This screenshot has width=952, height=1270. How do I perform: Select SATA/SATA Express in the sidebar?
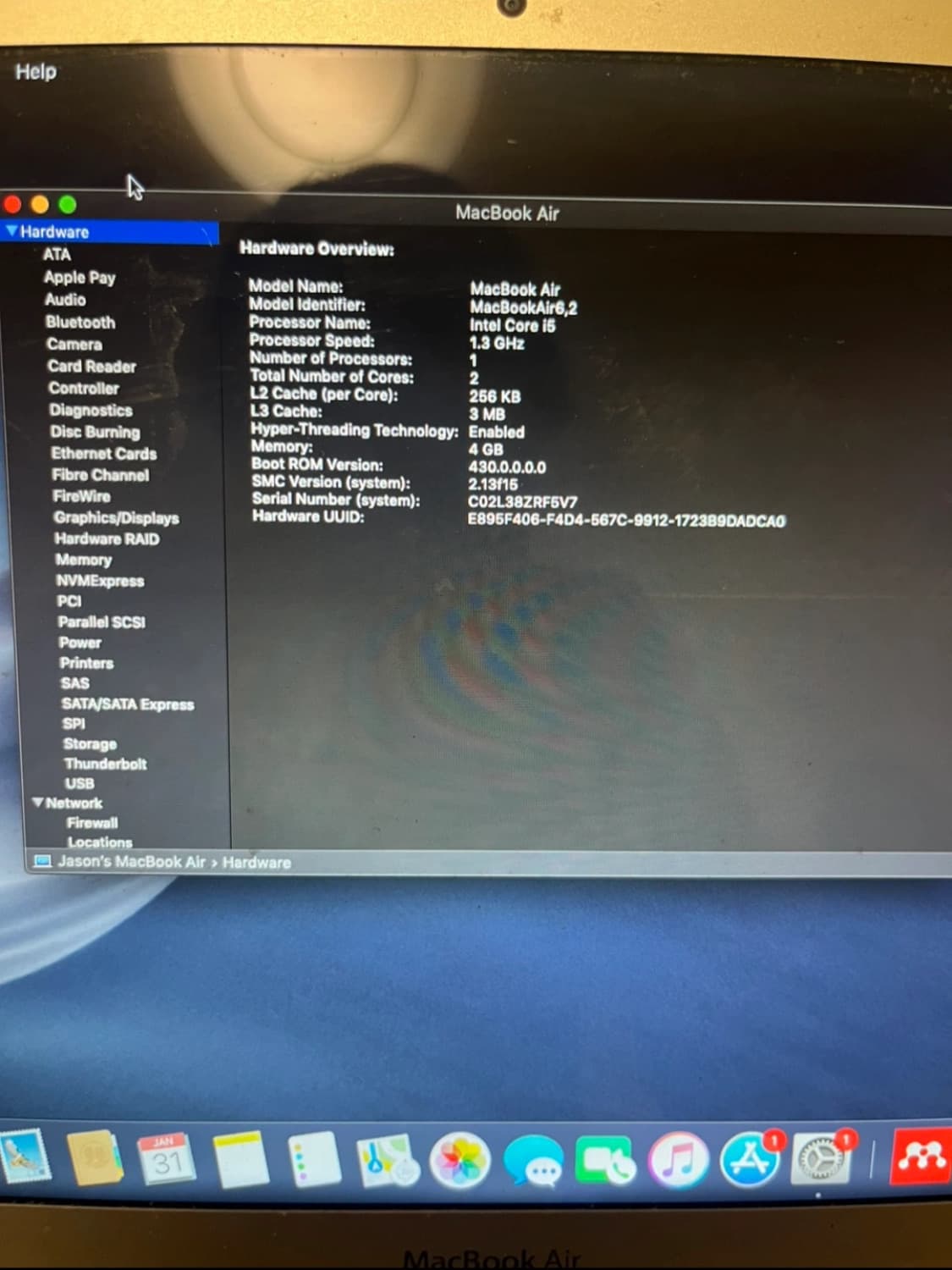click(128, 704)
